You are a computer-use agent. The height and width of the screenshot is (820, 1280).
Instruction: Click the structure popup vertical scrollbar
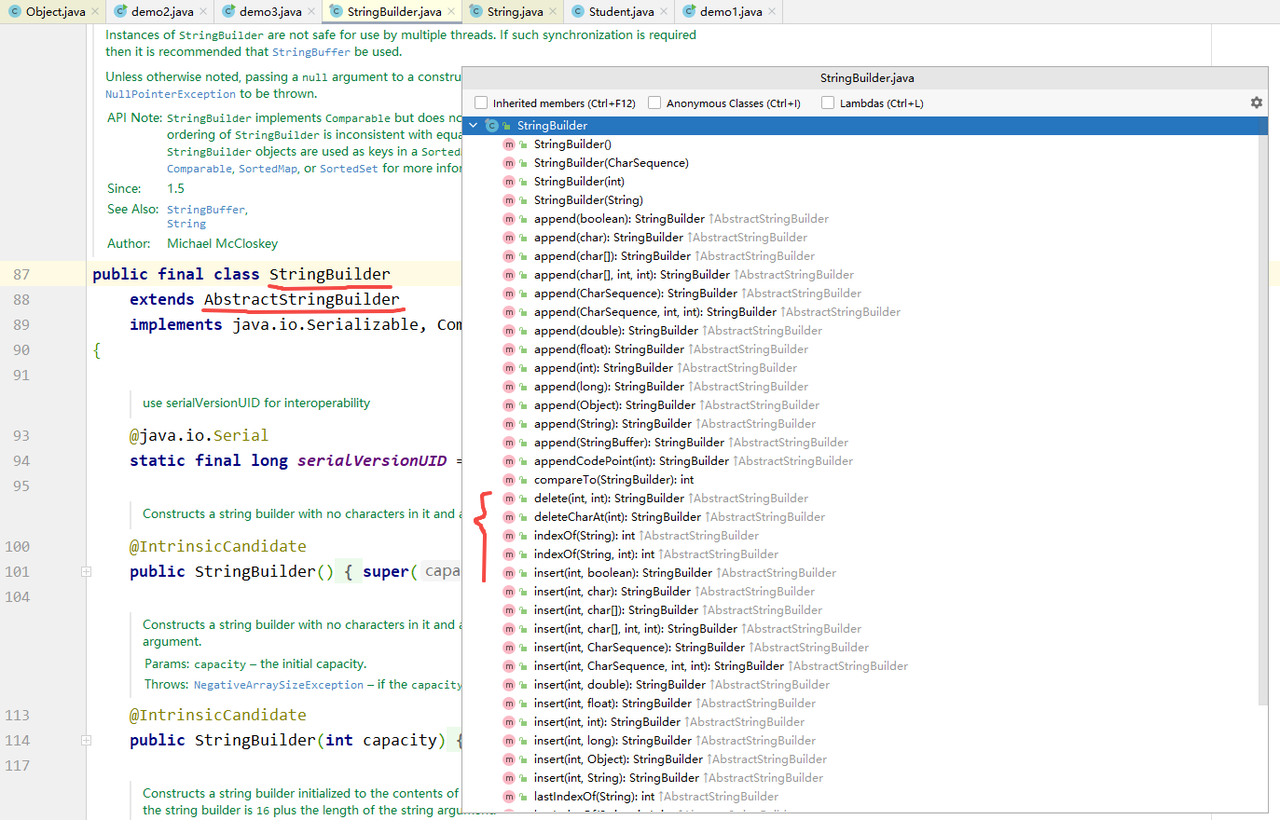tap(1262, 420)
